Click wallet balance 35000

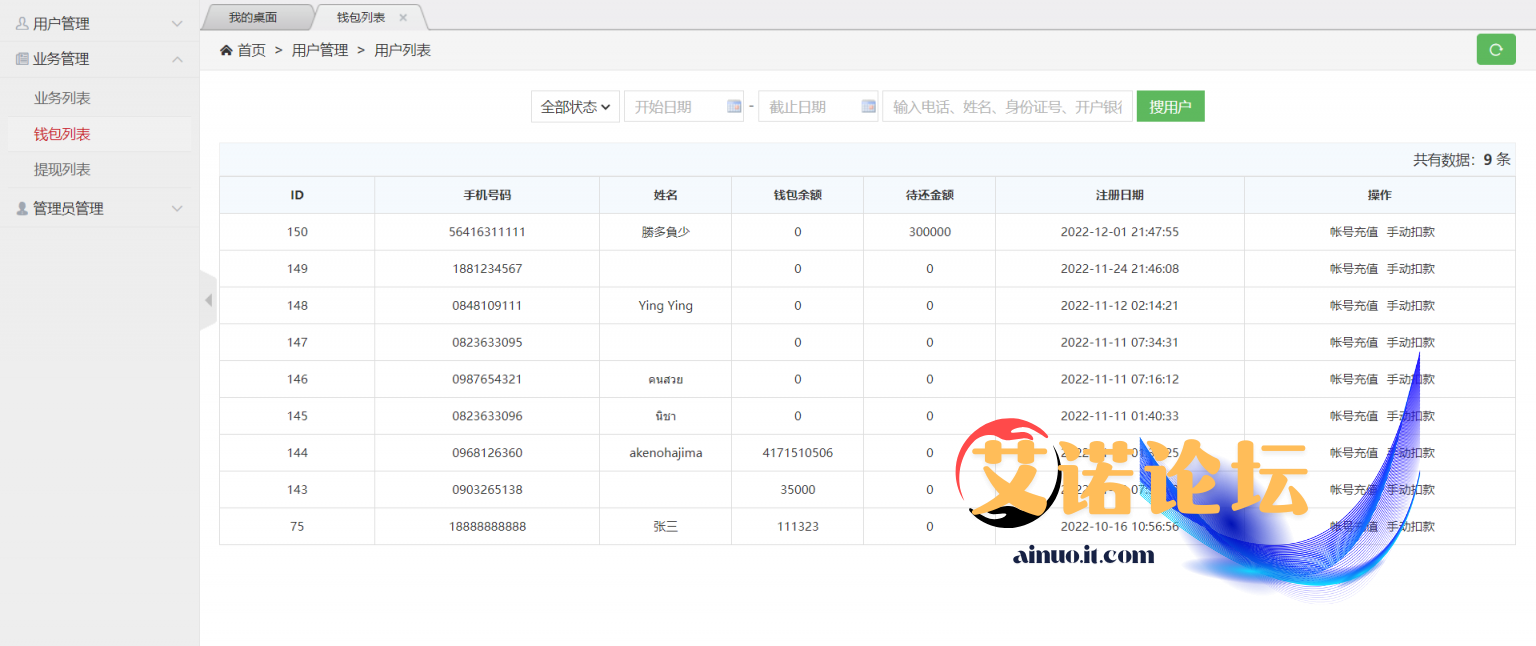[x=797, y=490]
